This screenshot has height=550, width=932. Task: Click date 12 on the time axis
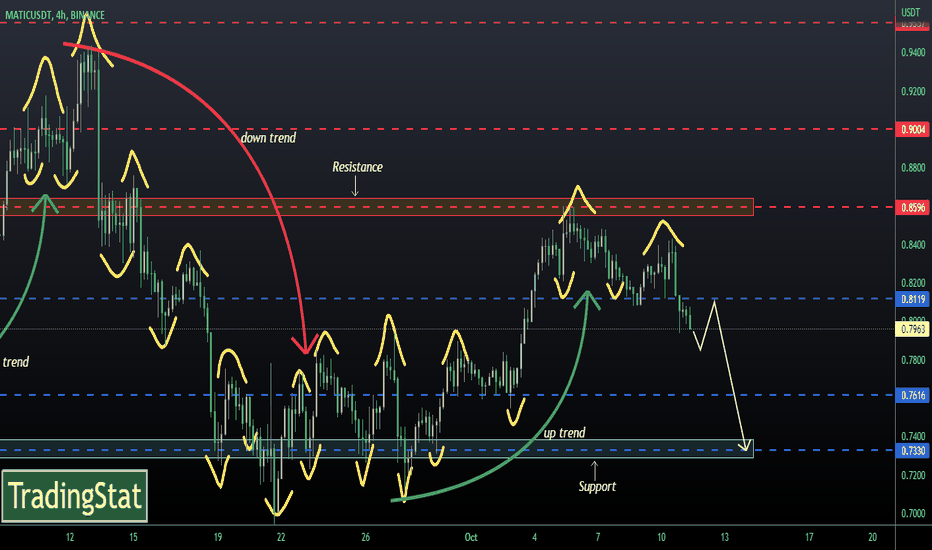coord(70,537)
